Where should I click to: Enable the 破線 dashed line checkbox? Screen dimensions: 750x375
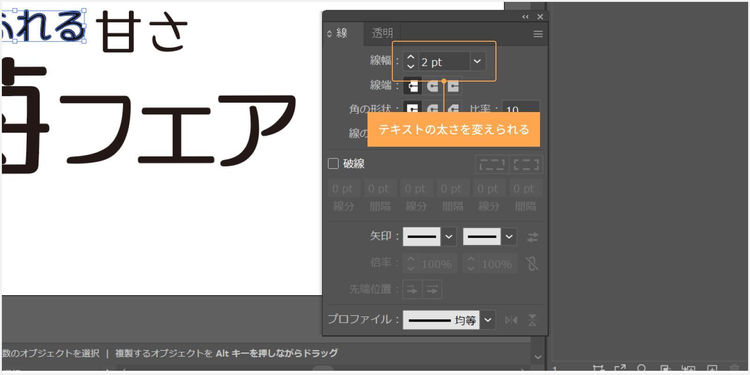pyautogui.click(x=333, y=164)
